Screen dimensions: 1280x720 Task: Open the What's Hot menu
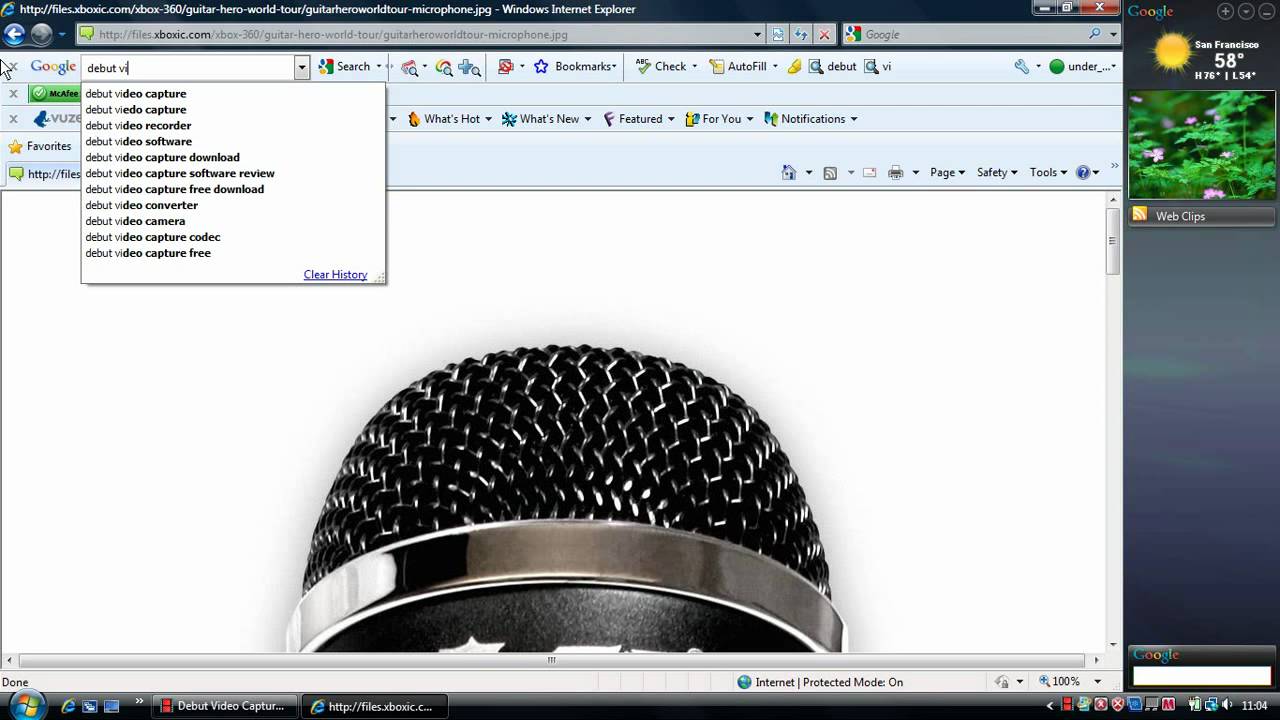click(449, 118)
